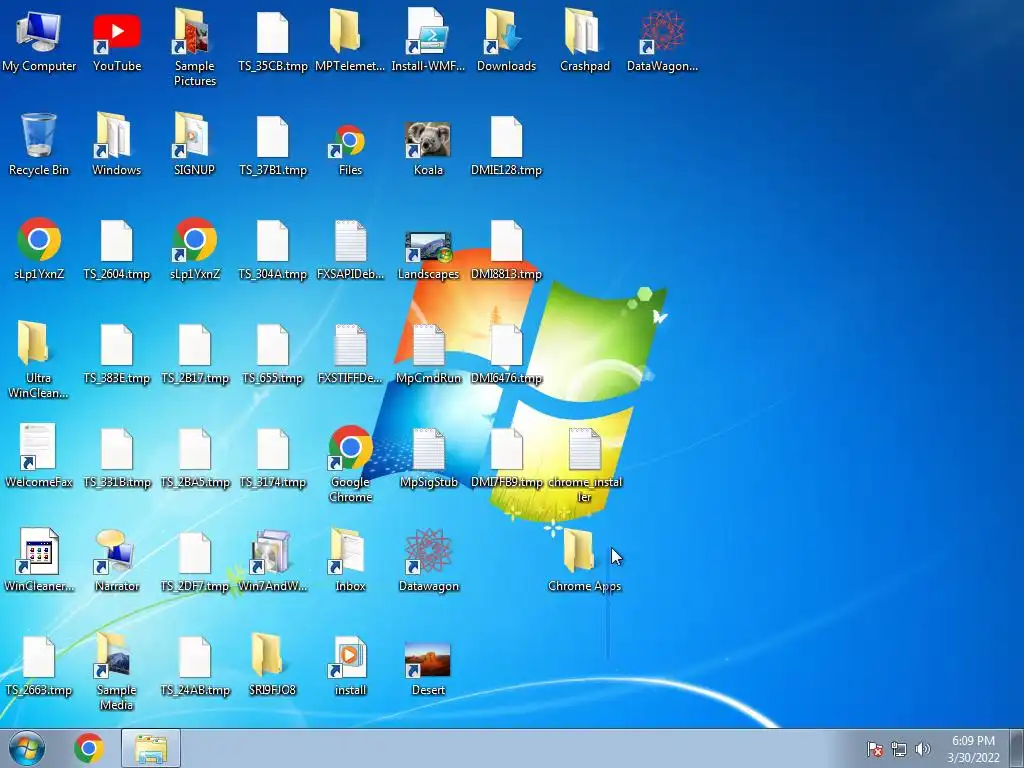Click the TS_35CB.tmp file icon

(x=272, y=33)
